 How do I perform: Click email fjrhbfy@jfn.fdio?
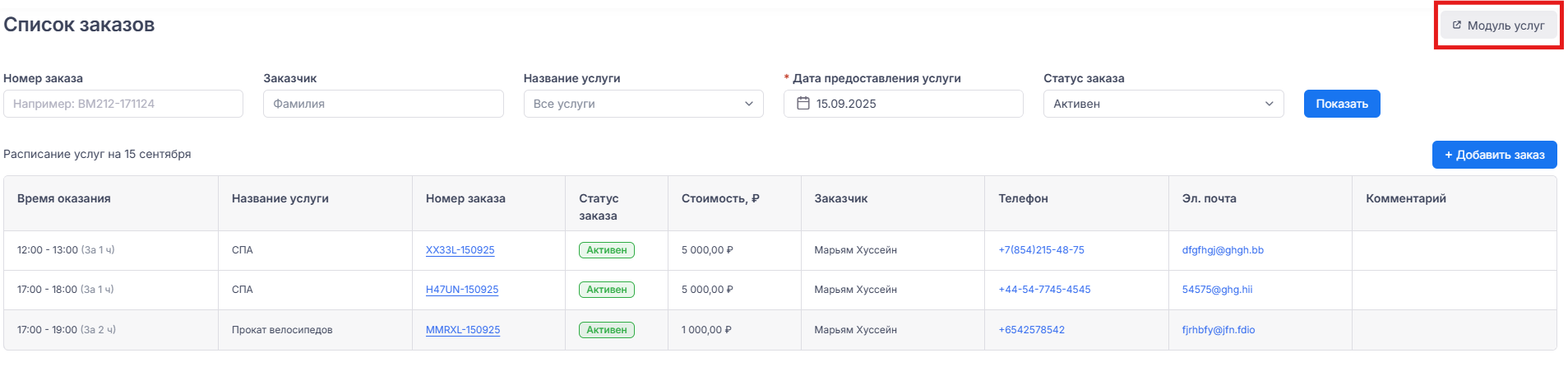(1218, 330)
